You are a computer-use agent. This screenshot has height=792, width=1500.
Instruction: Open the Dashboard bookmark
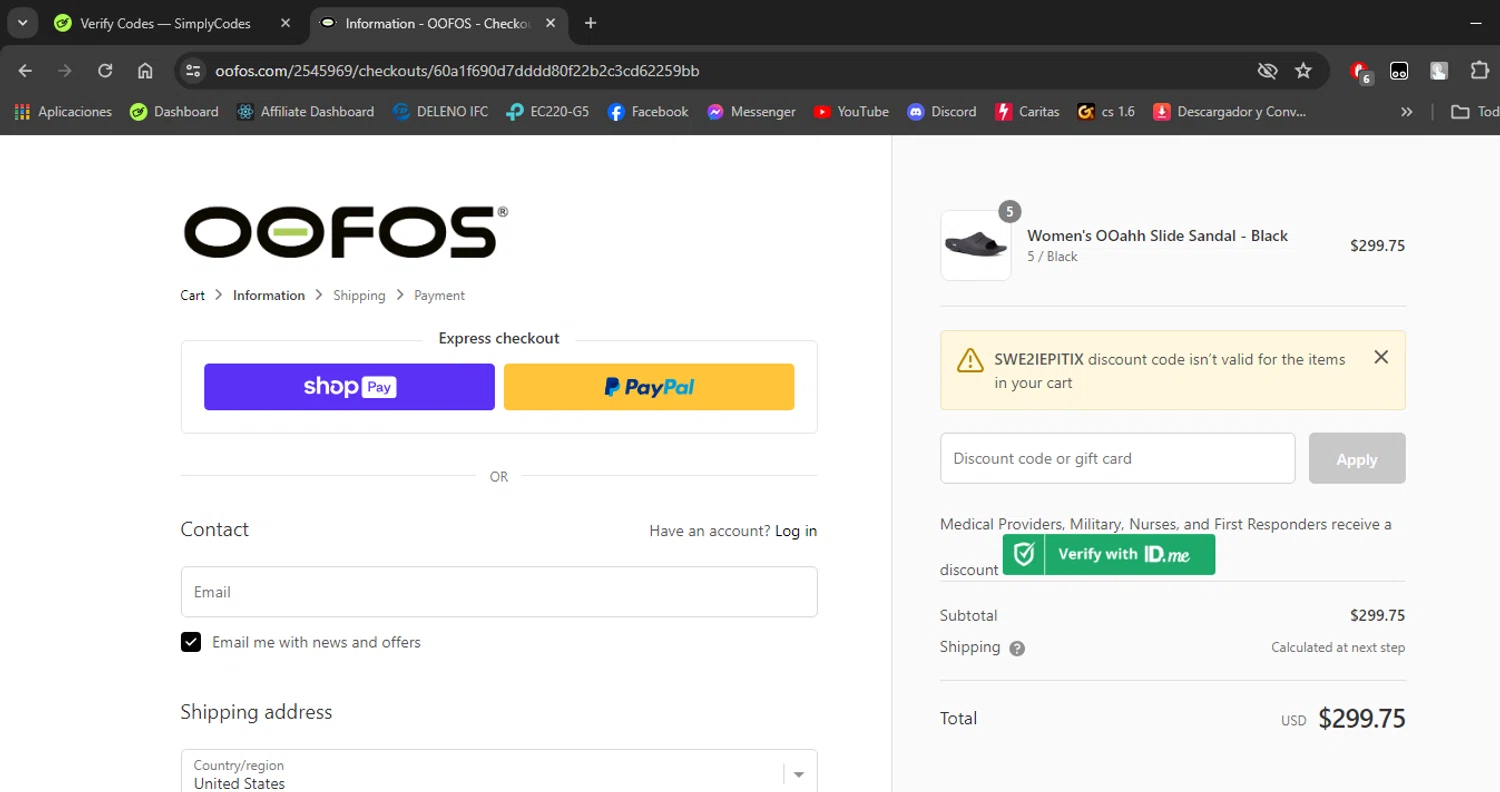[174, 112]
